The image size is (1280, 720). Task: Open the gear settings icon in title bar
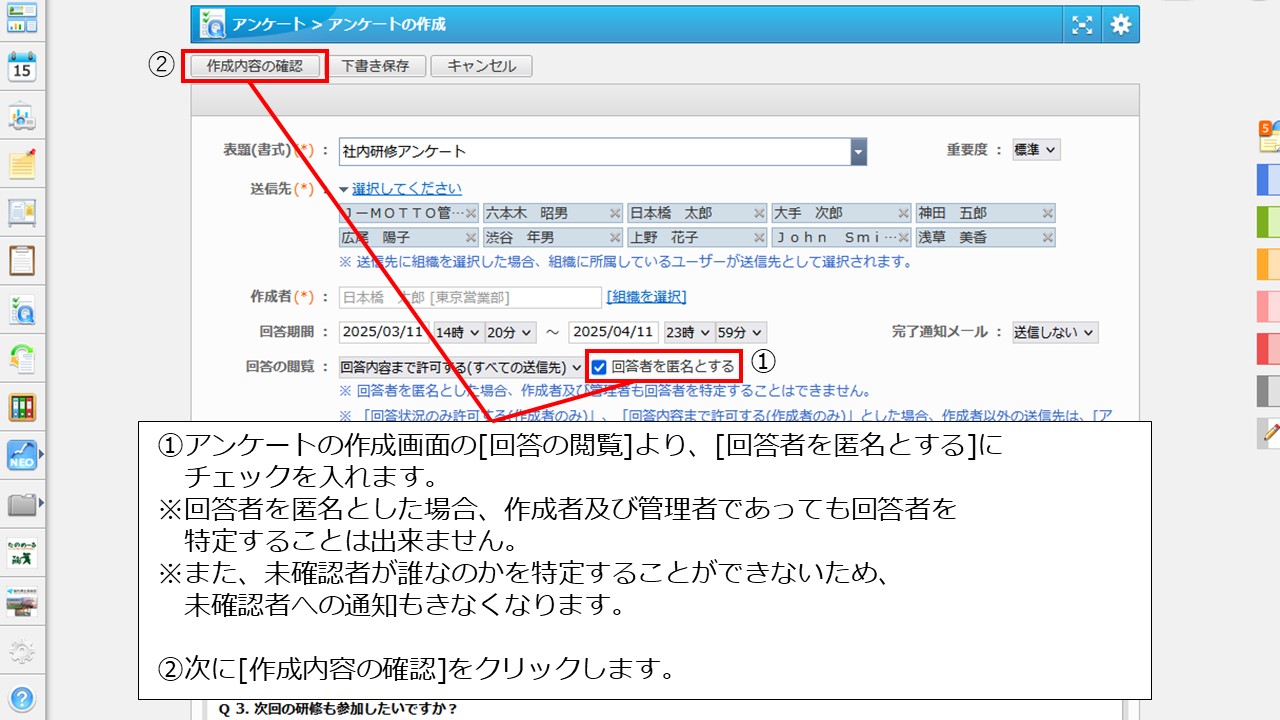(1121, 25)
